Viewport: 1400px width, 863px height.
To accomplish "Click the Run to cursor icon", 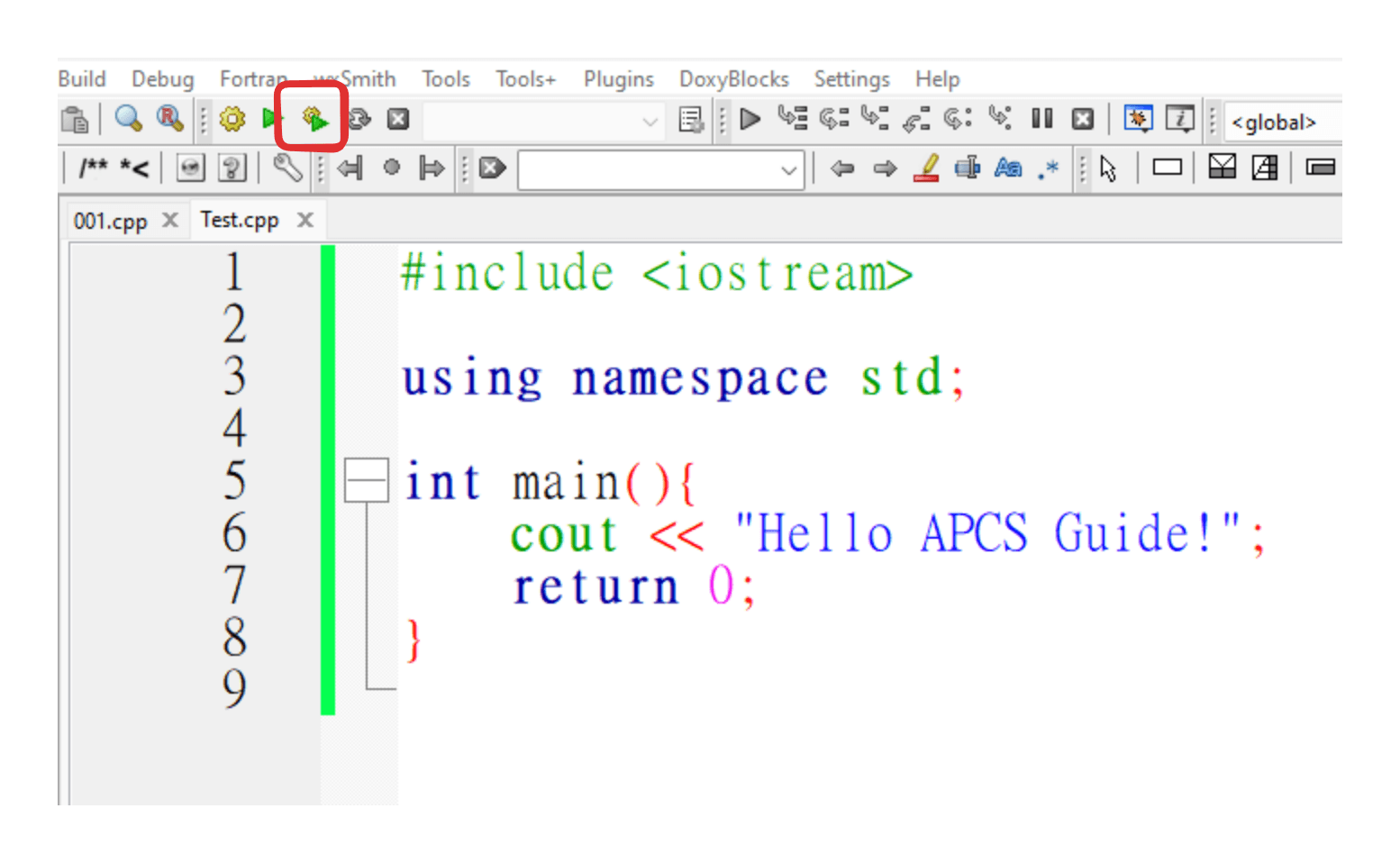I will point(793,118).
